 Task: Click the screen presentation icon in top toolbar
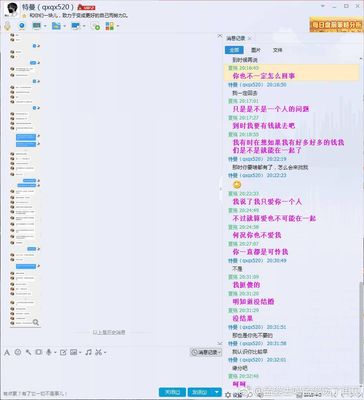[36, 26]
